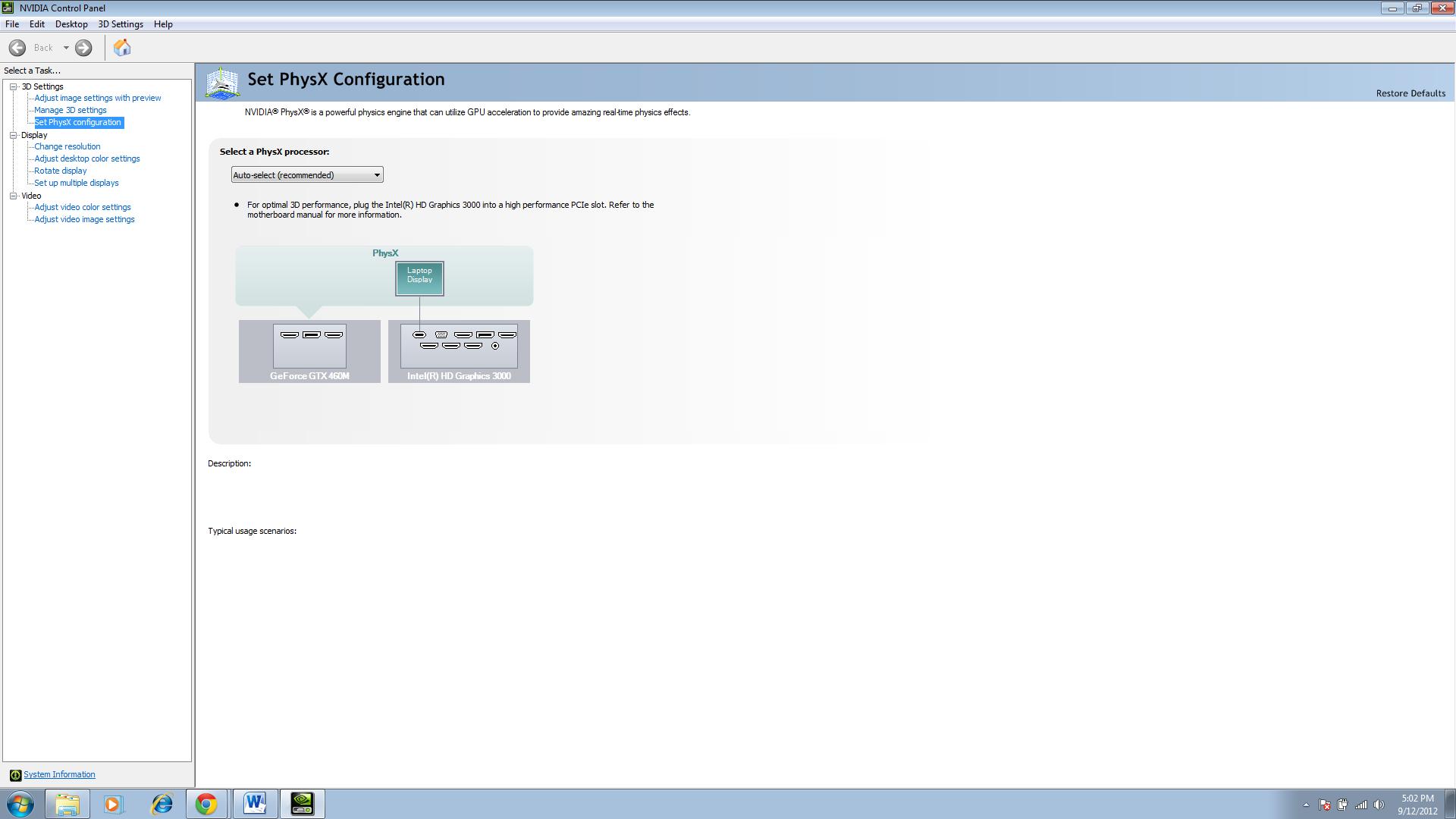Screen dimensions: 1456x819
Task: Collapse the Display tree node
Action: (14, 135)
